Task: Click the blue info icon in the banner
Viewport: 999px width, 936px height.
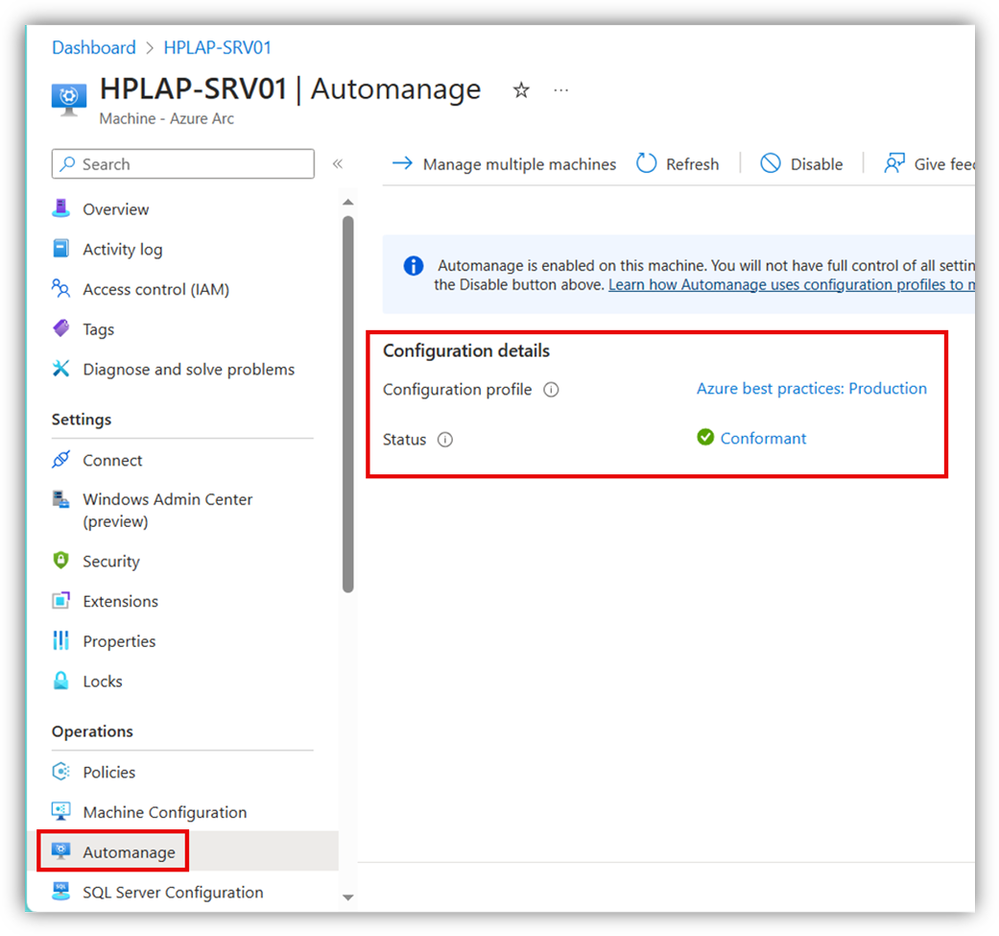Action: coord(413,266)
